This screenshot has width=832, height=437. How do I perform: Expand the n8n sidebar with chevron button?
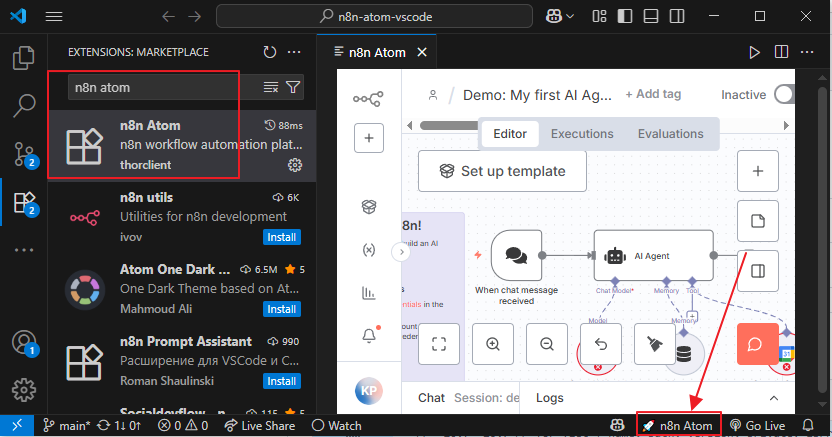[402, 252]
